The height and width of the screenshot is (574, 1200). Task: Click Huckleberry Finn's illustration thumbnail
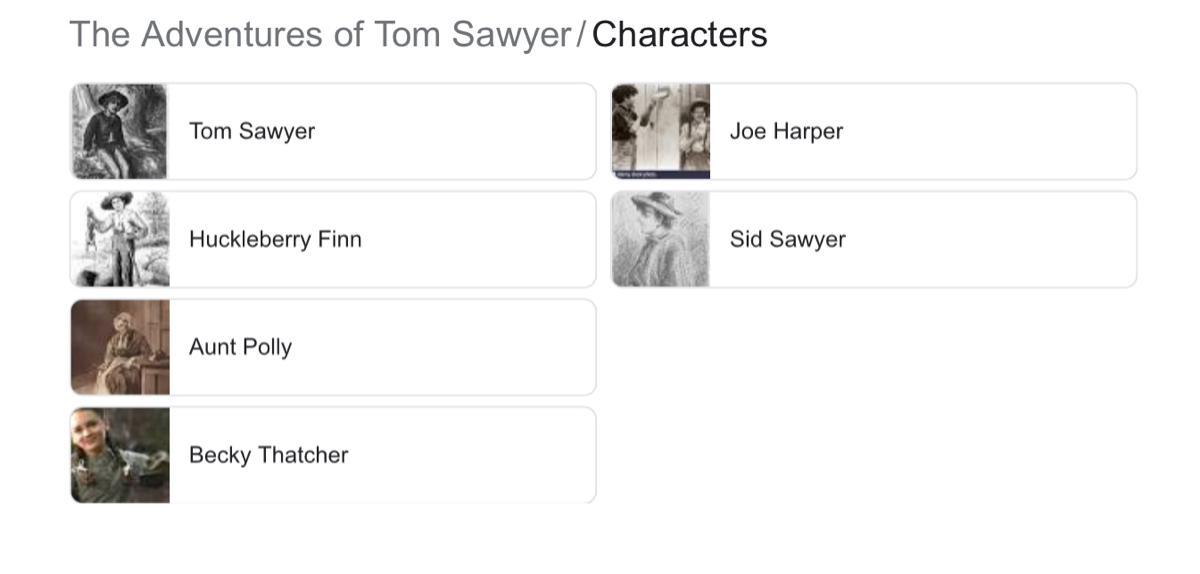(119, 239)
